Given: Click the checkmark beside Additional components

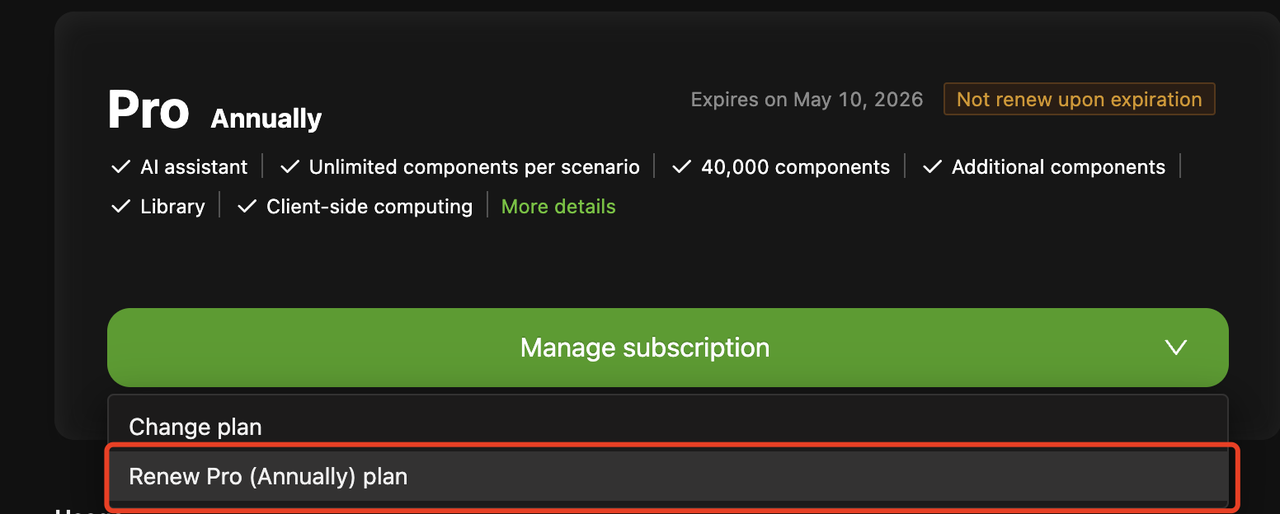Looking at the screenshot, I should (932, 167).
